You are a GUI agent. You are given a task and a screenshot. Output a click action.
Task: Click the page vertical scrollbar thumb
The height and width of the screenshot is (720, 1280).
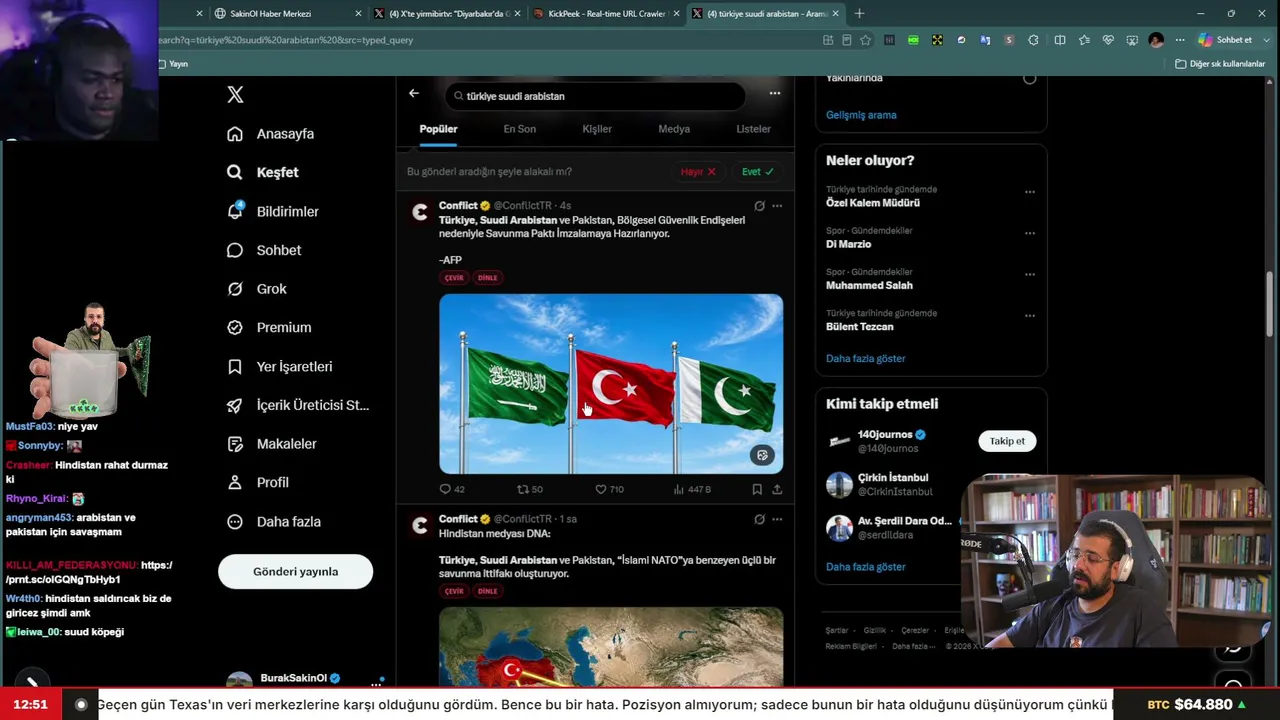[1271, 305]
